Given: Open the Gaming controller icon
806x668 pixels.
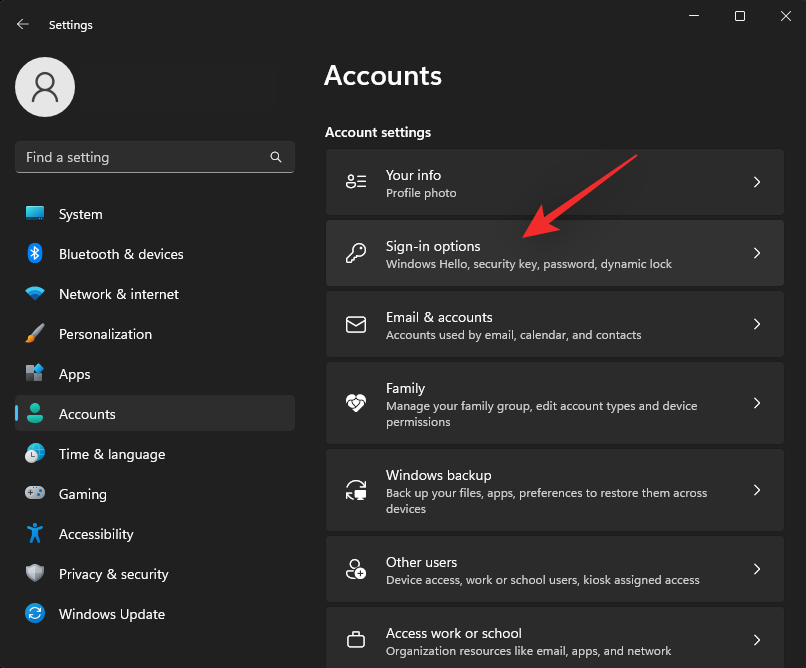Looking at the screenshot, I should [35, 494].
